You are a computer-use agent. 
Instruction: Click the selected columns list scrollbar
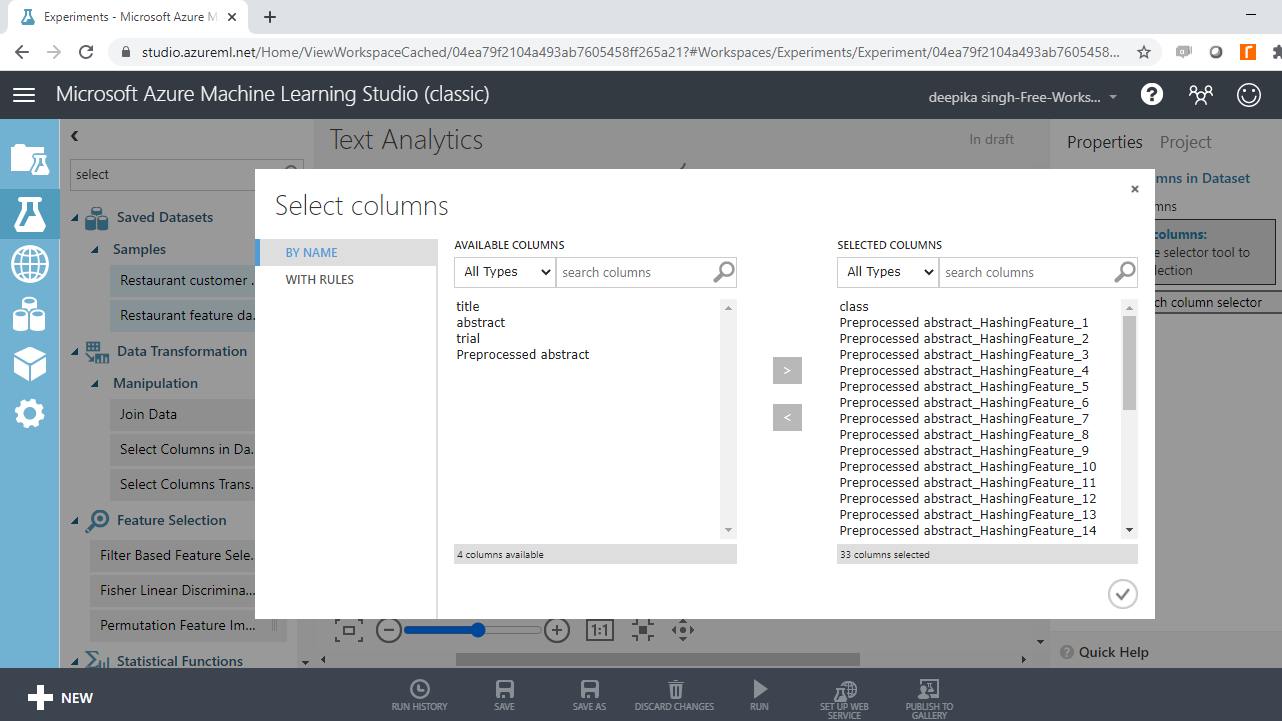1129,363
